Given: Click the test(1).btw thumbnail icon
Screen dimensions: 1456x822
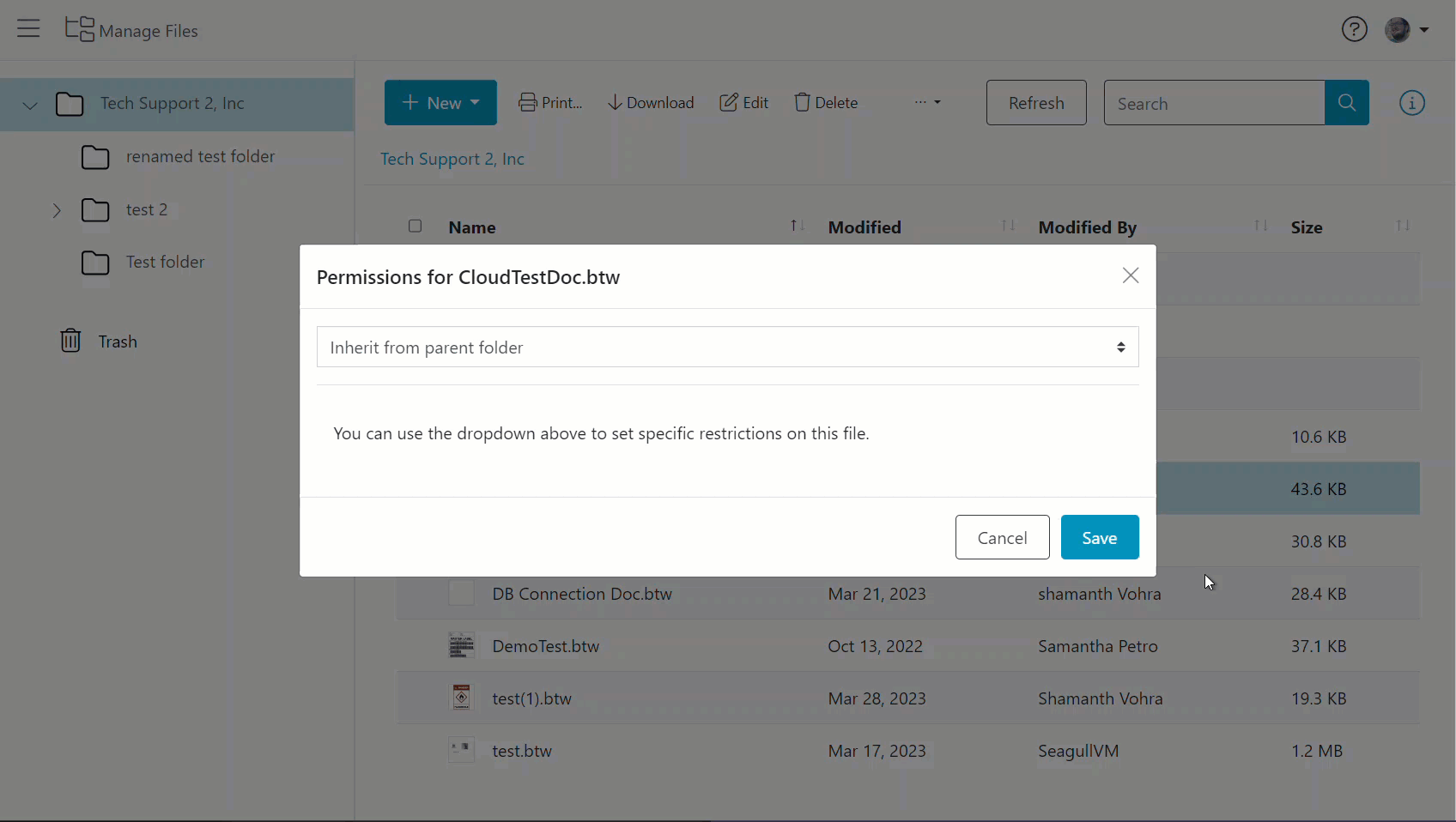Looking at the screenshot, I should [x=462, y=698].
